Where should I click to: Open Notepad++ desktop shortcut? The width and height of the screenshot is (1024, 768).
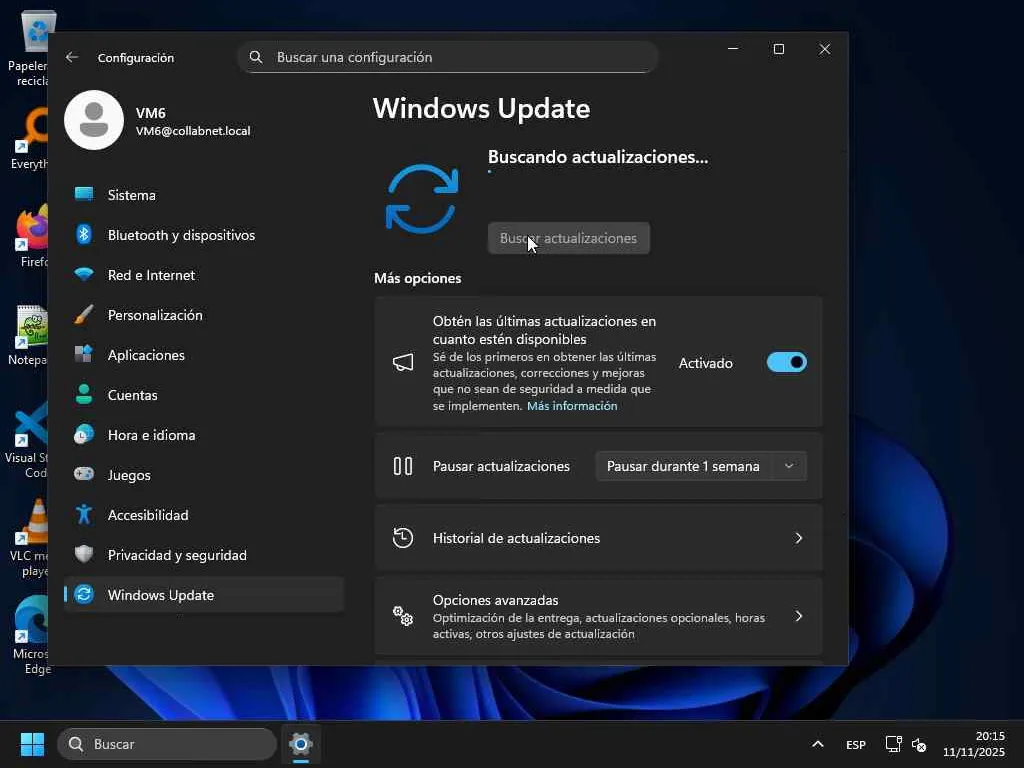pyautogui.click(x=27, y=334)
